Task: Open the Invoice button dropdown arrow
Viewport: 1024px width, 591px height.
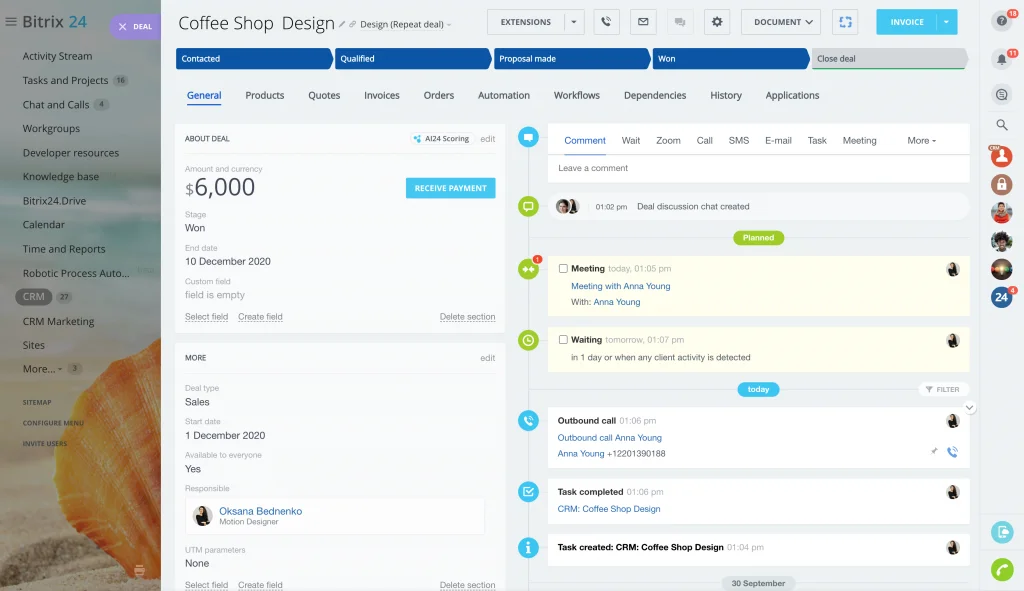Action: (946, 22)
